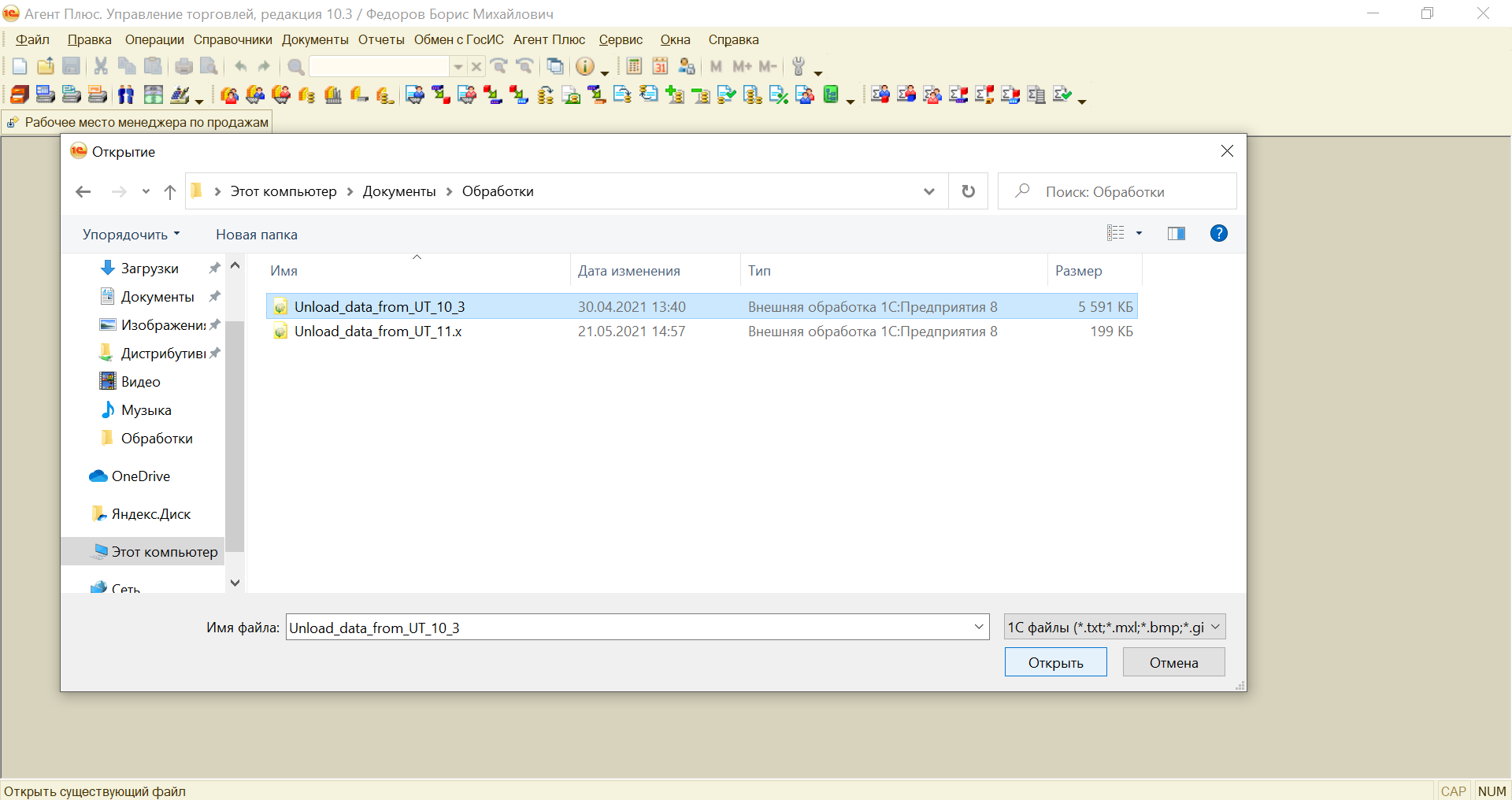Click the sigma document with green checkmark icon
Image resolution: width=1512 pixels, height=800 pixels.
point(1062,94)
